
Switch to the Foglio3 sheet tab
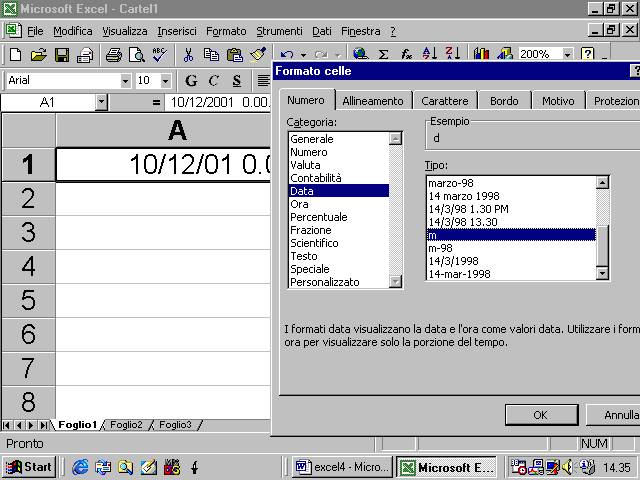[175, 425]
